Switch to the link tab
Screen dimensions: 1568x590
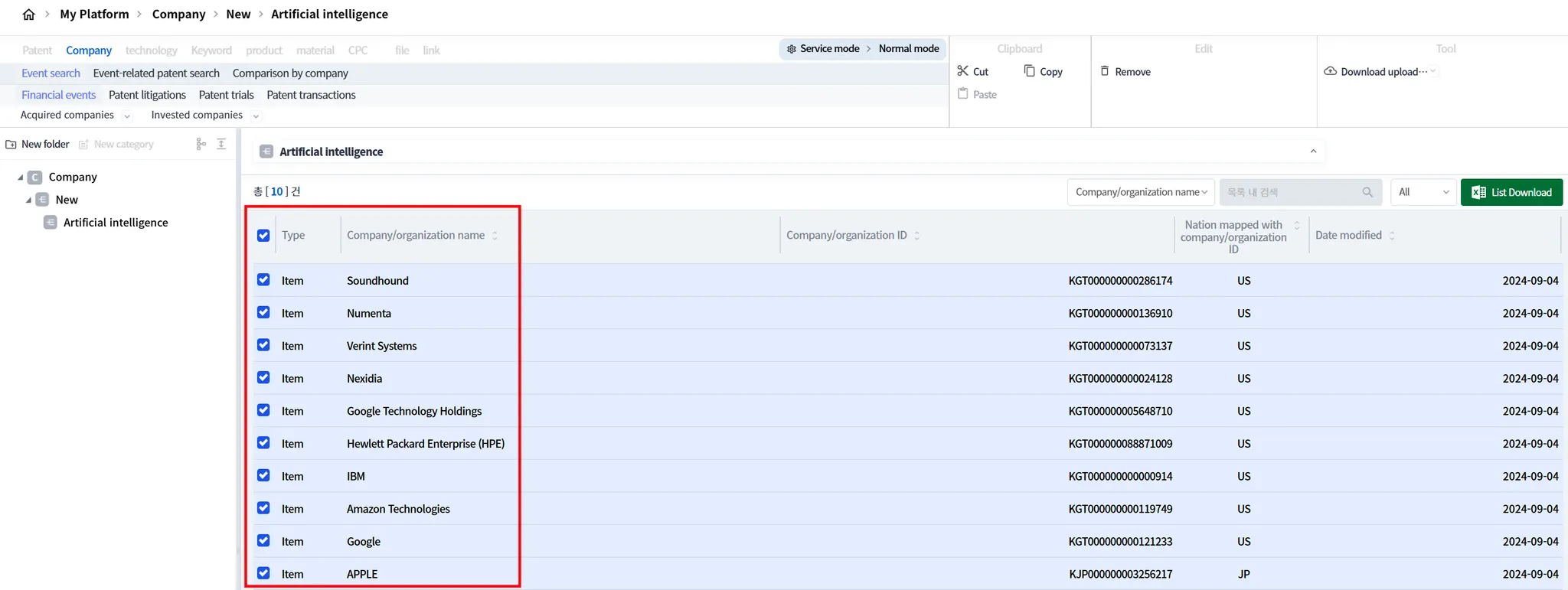431,51
